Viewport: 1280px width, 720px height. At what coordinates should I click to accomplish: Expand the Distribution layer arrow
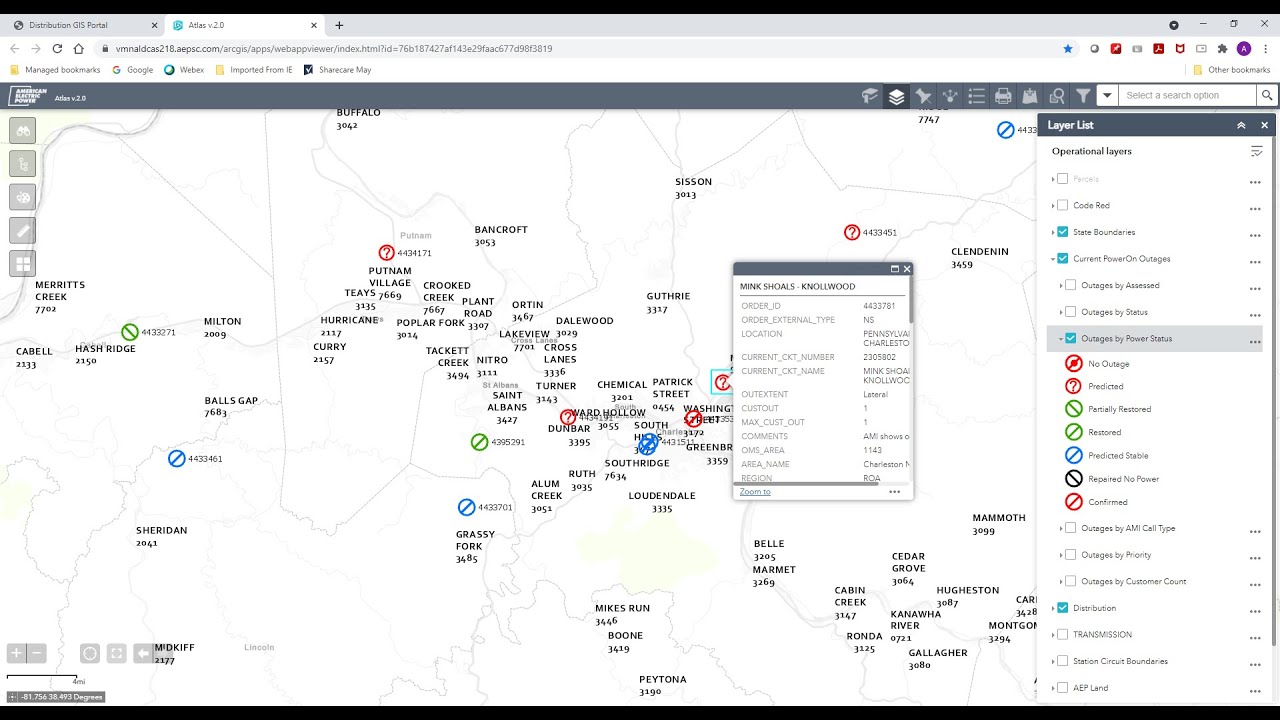(x=1053, y=608)
